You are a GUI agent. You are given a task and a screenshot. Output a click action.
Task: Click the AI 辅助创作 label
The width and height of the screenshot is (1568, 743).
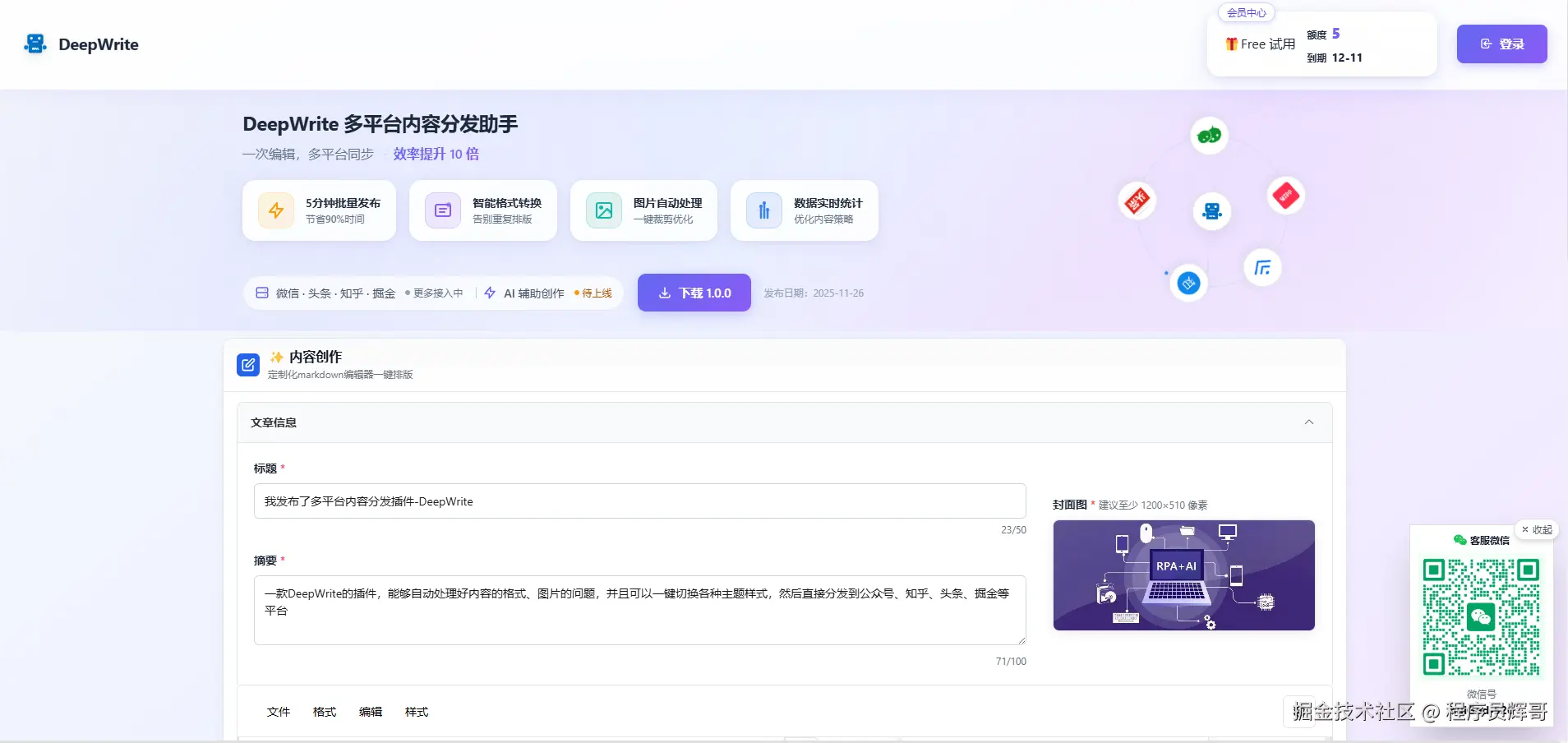click(x=534, y=293)
